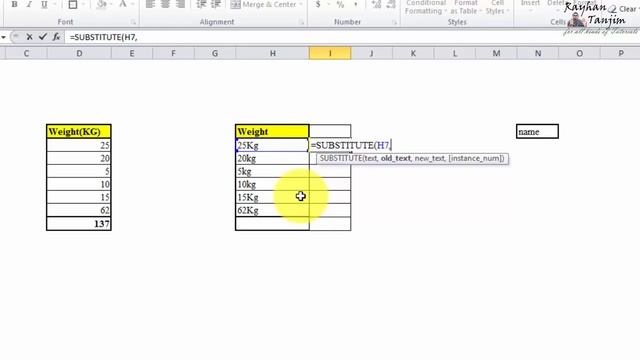Select column P header
640x360 pixels.
620,53
